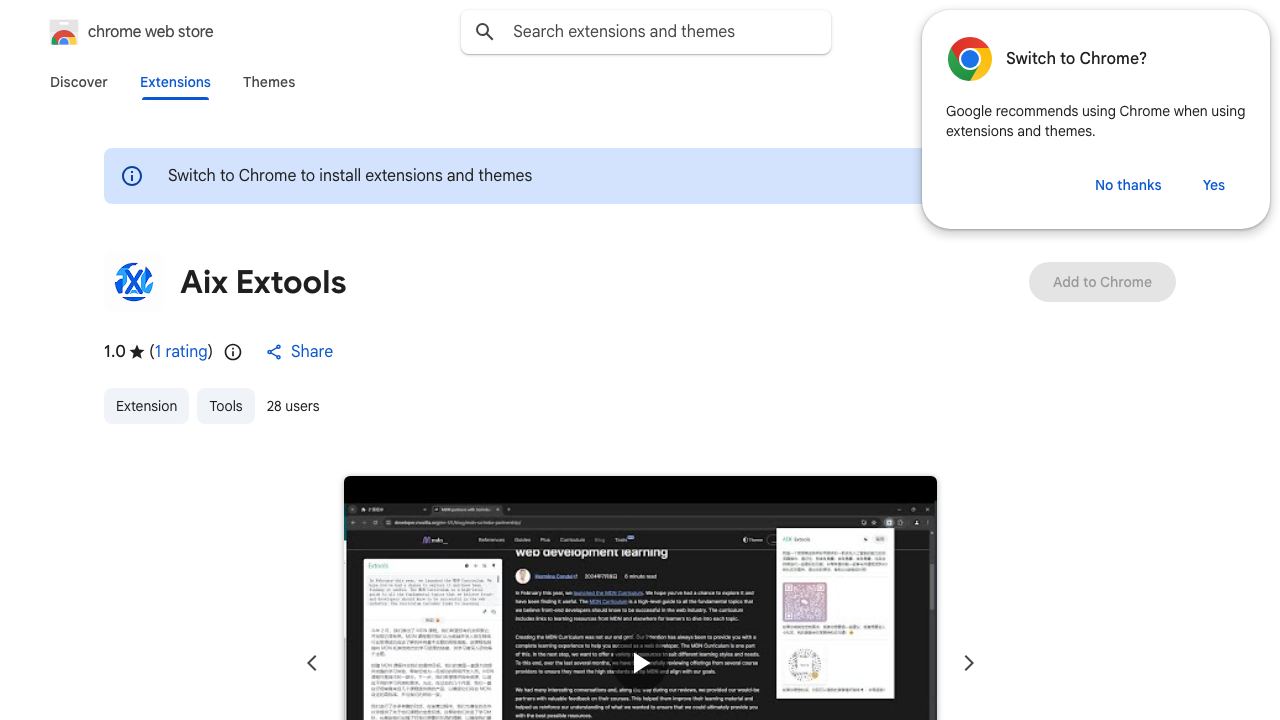Click No thanks in Chrome prompt

click(1128, 185)
